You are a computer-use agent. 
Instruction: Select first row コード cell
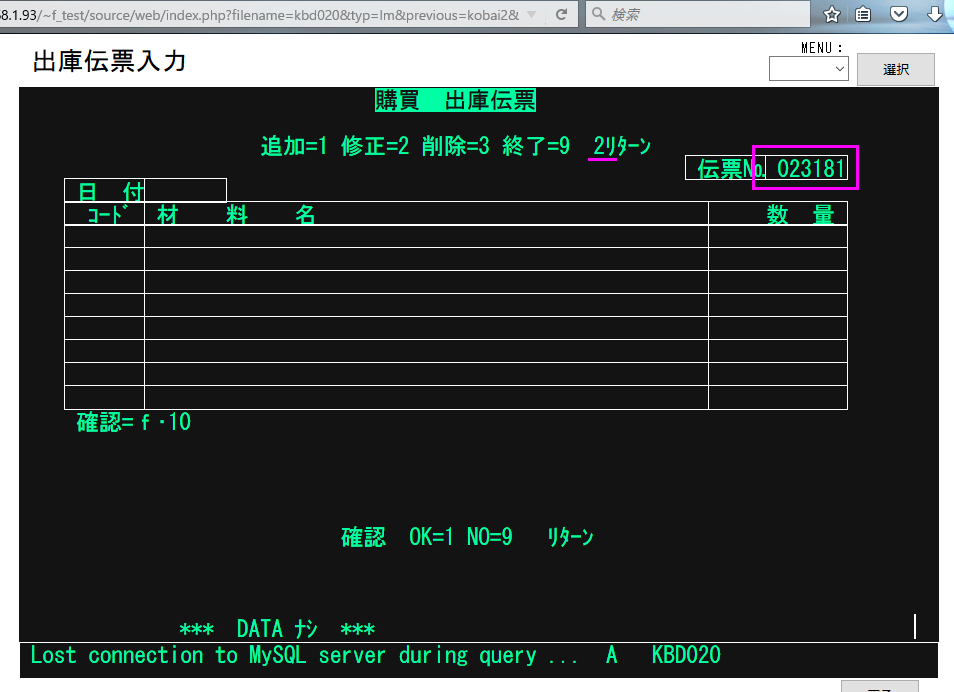click(x=104, y=237)
